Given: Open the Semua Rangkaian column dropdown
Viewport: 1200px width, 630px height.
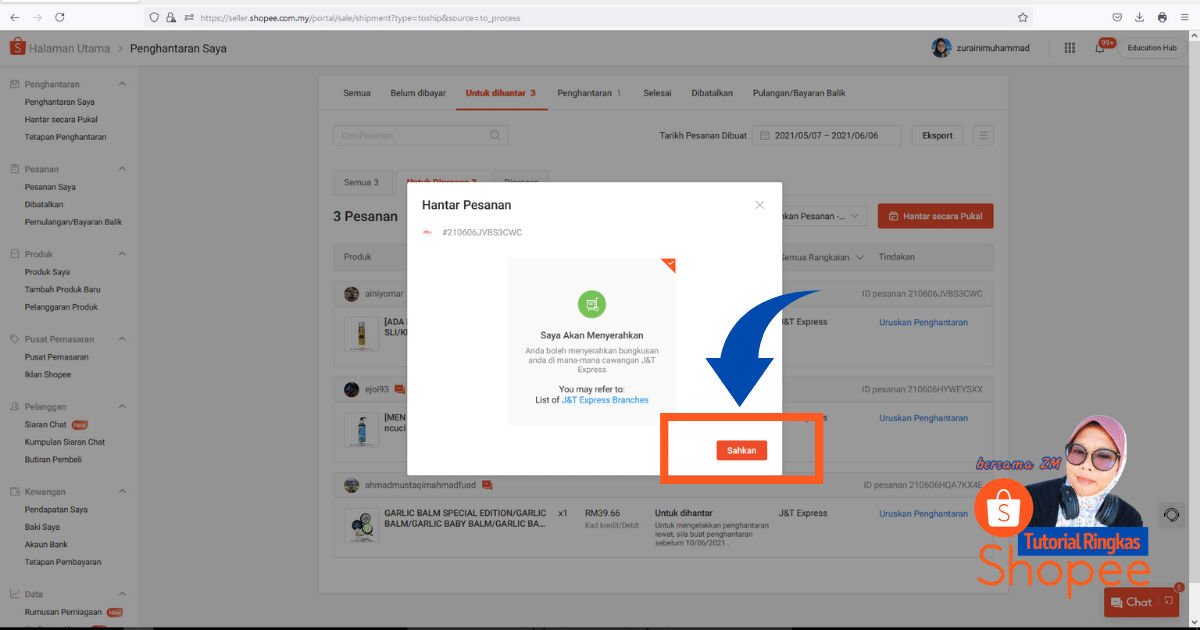Looking at the screenshot, I should pos(823,257).
